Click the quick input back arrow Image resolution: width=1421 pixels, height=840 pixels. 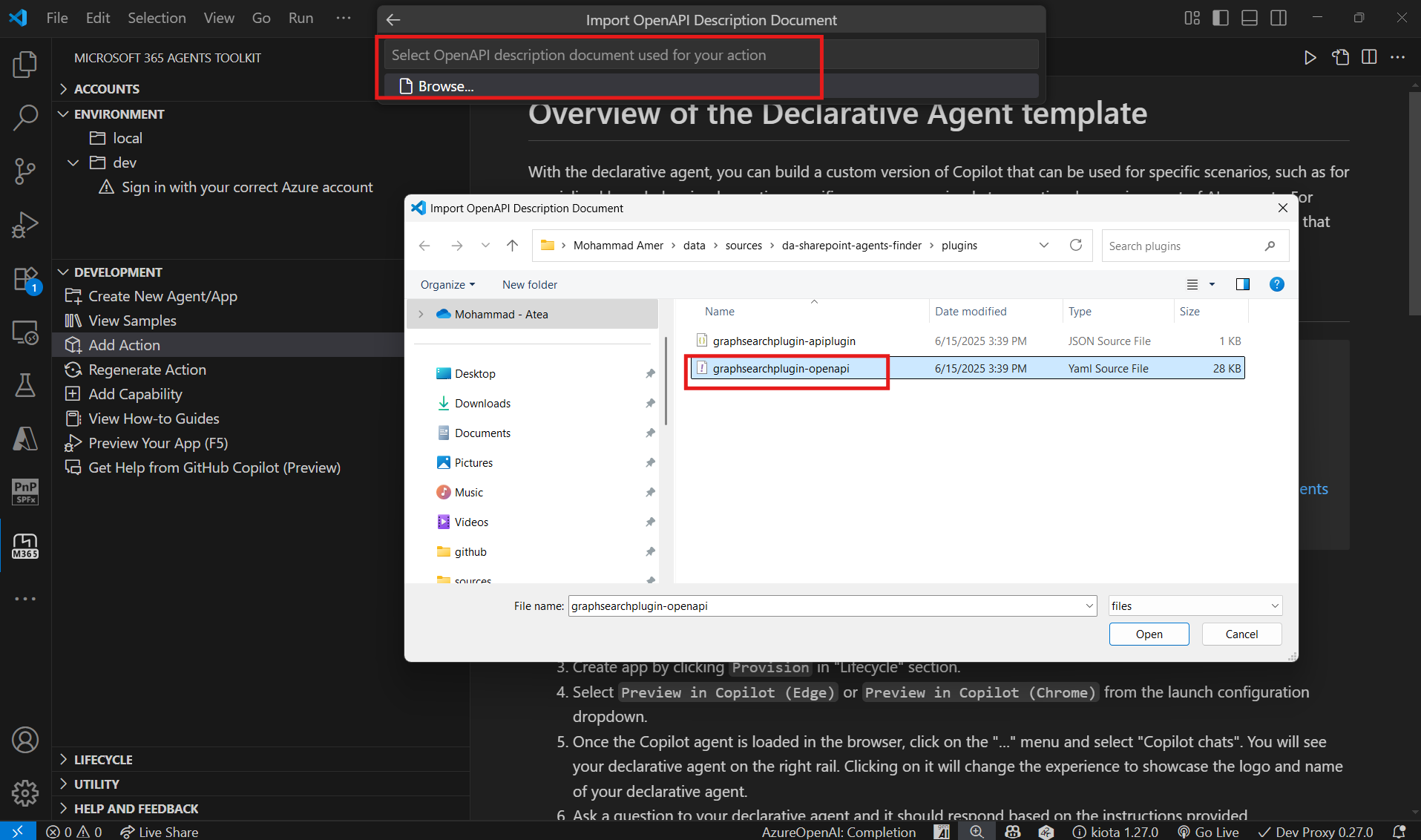tap(393, 20)
